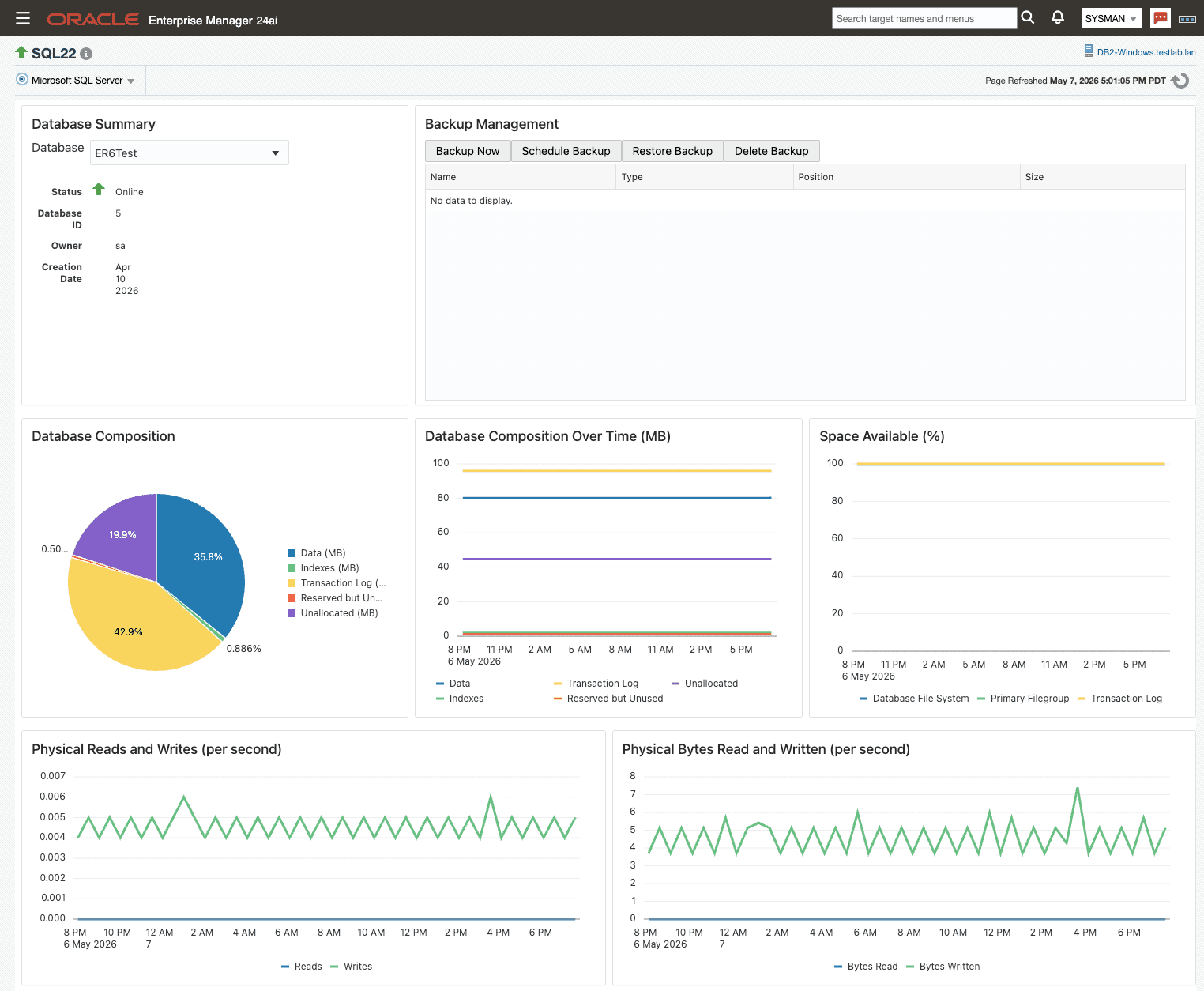Screen dimensions: 1204x991
Task: Click the Page Refreshed timestamp text
Action: [x=1075, y=81]
